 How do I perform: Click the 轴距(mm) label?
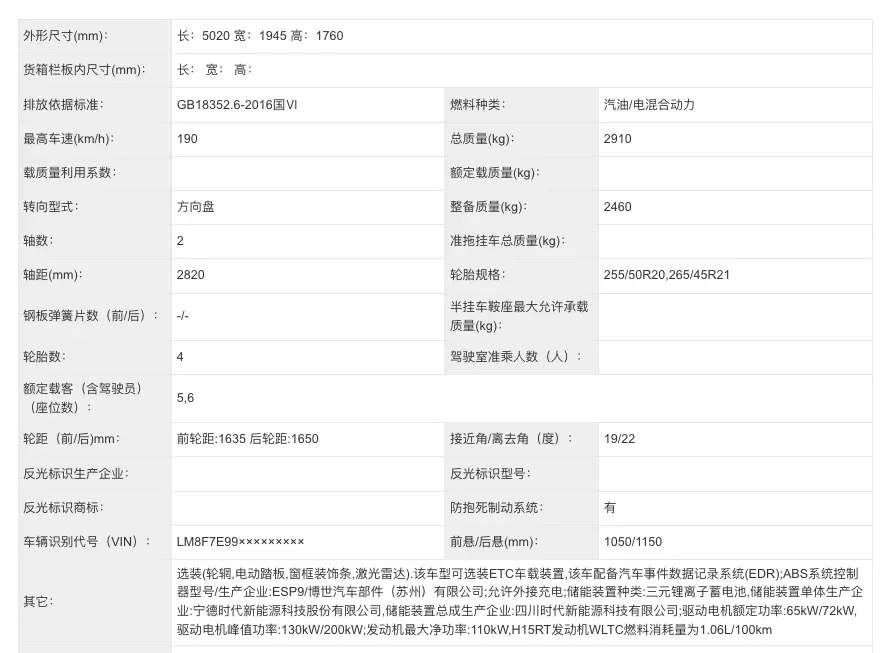coord(52,275)
